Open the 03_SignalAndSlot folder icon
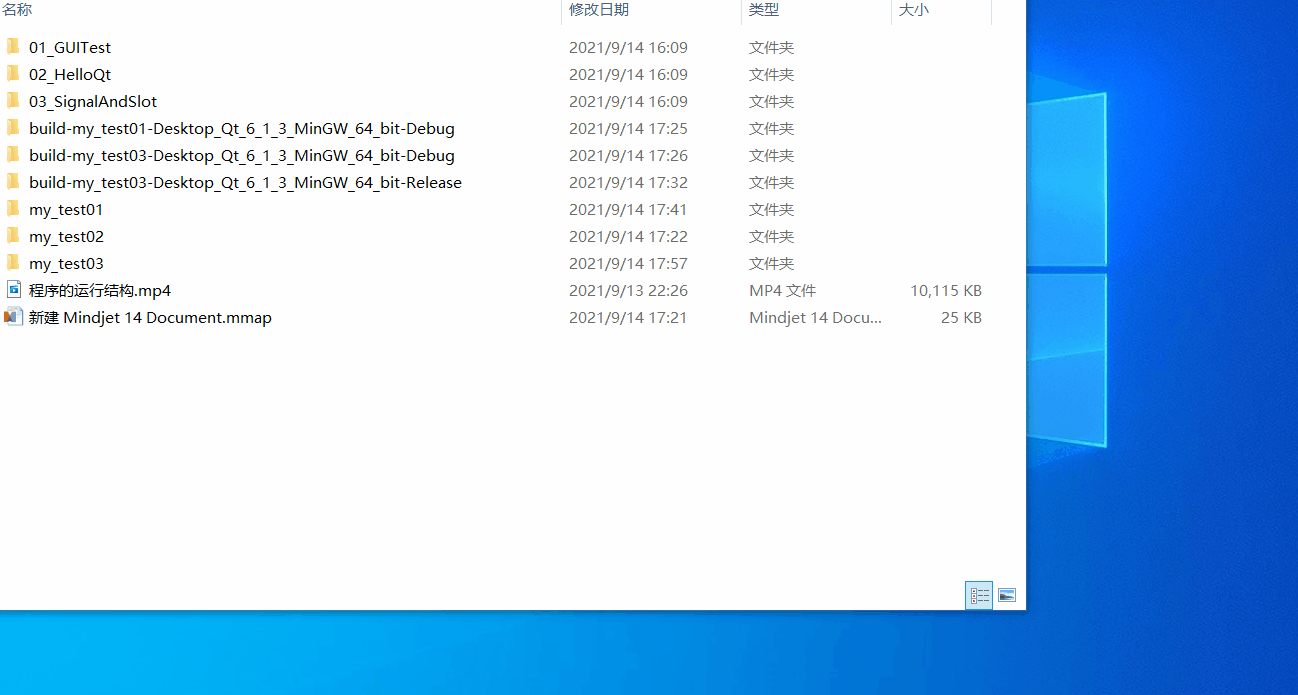The width and height of the screenshot is (1298, 695). pyautogui.click(x=13, y=100)
